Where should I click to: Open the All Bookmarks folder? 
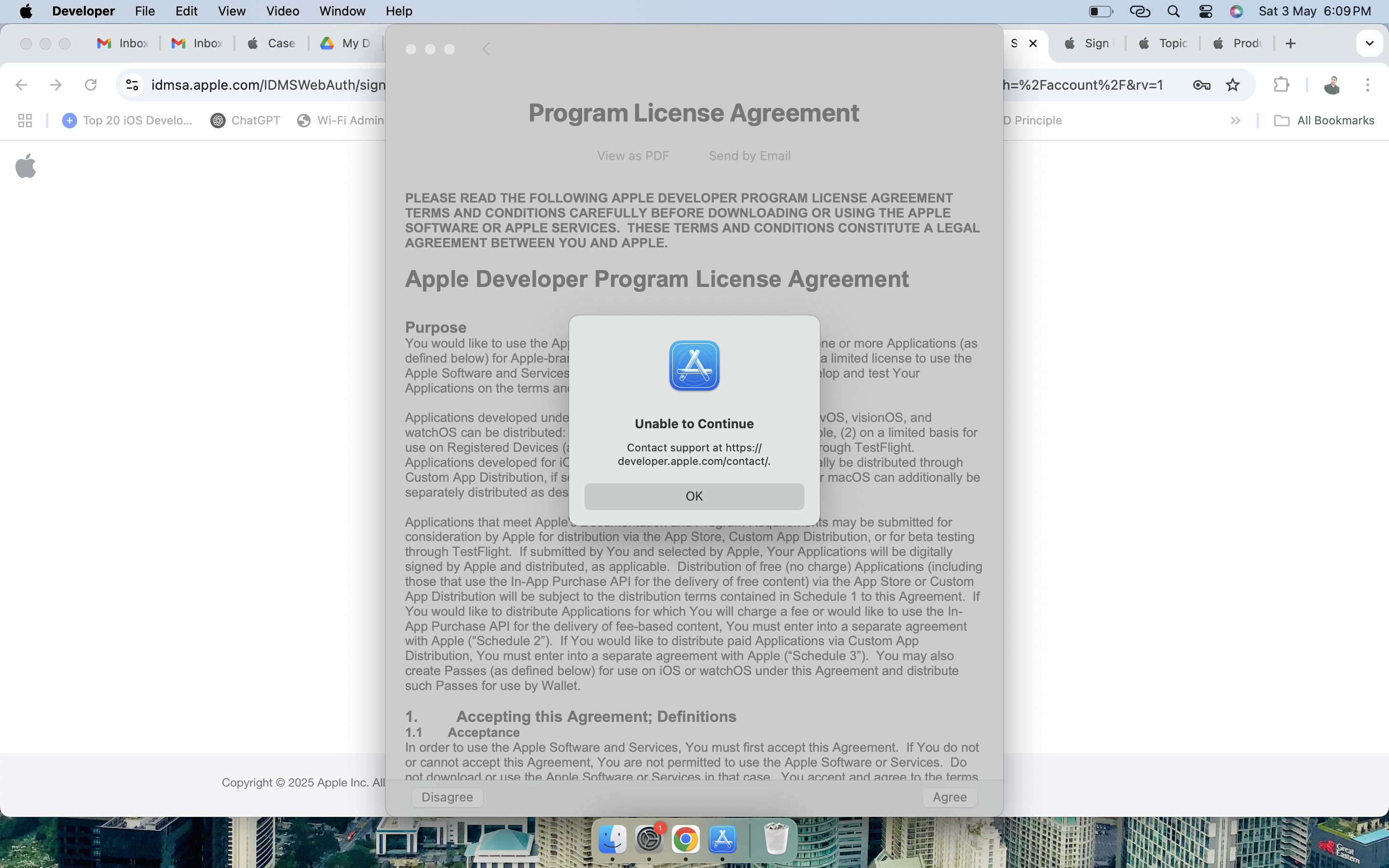(1324, 120)
